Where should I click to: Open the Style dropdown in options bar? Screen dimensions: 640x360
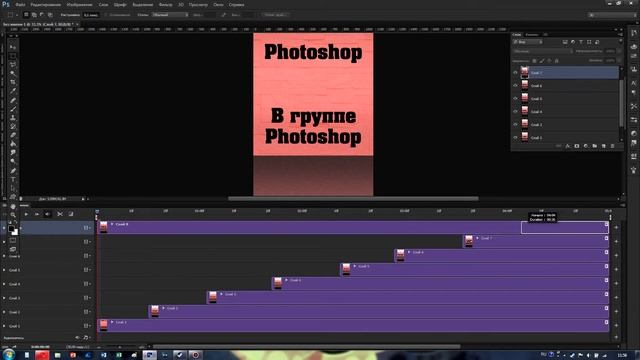(x=170, y=15)
